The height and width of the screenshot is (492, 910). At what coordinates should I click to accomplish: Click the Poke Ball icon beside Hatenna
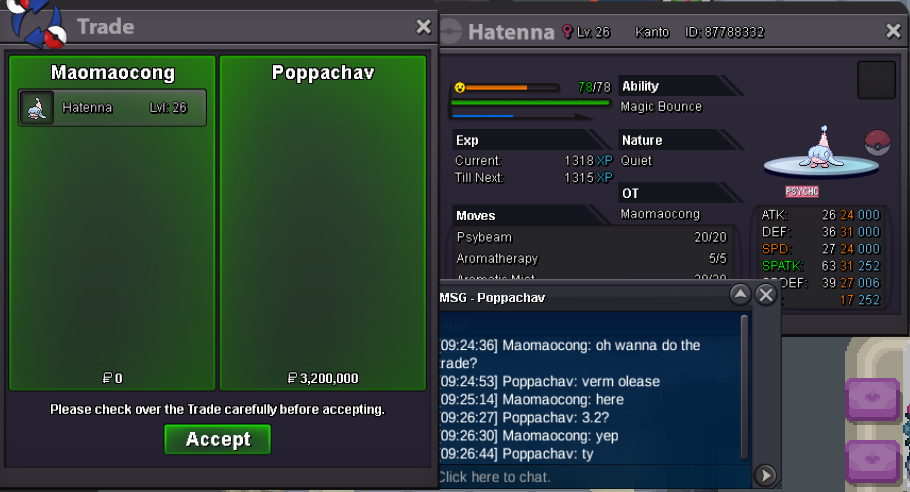click(x=877, y=141)
